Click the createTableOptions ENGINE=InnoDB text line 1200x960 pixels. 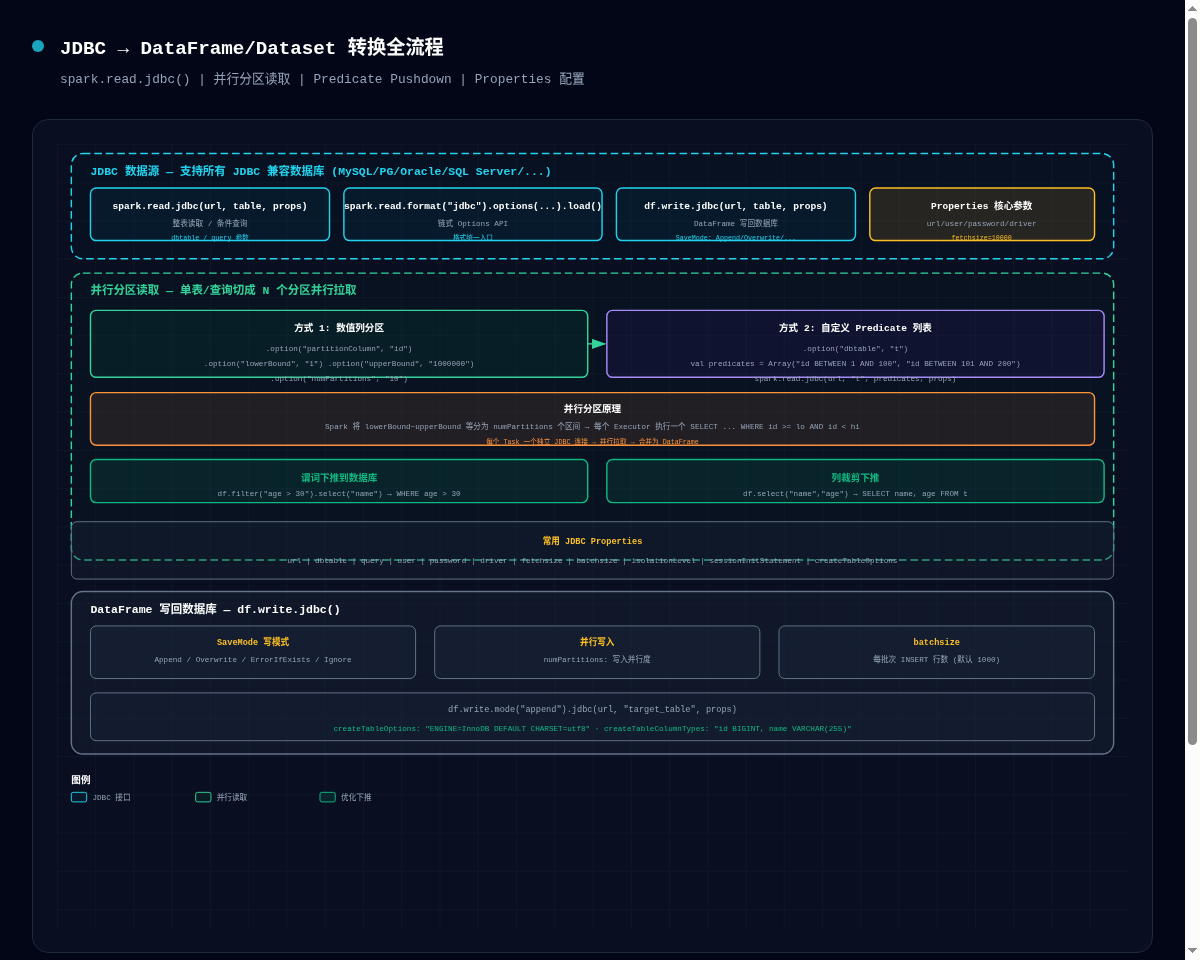[x=592, y=729]
